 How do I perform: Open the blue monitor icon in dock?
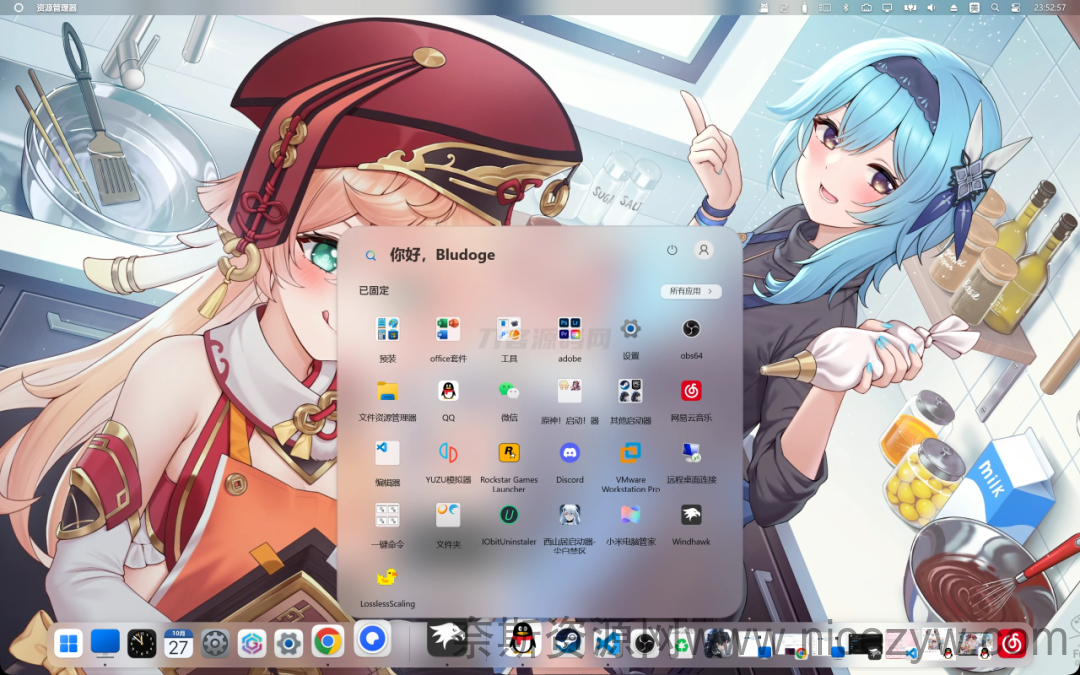(105, 643)
